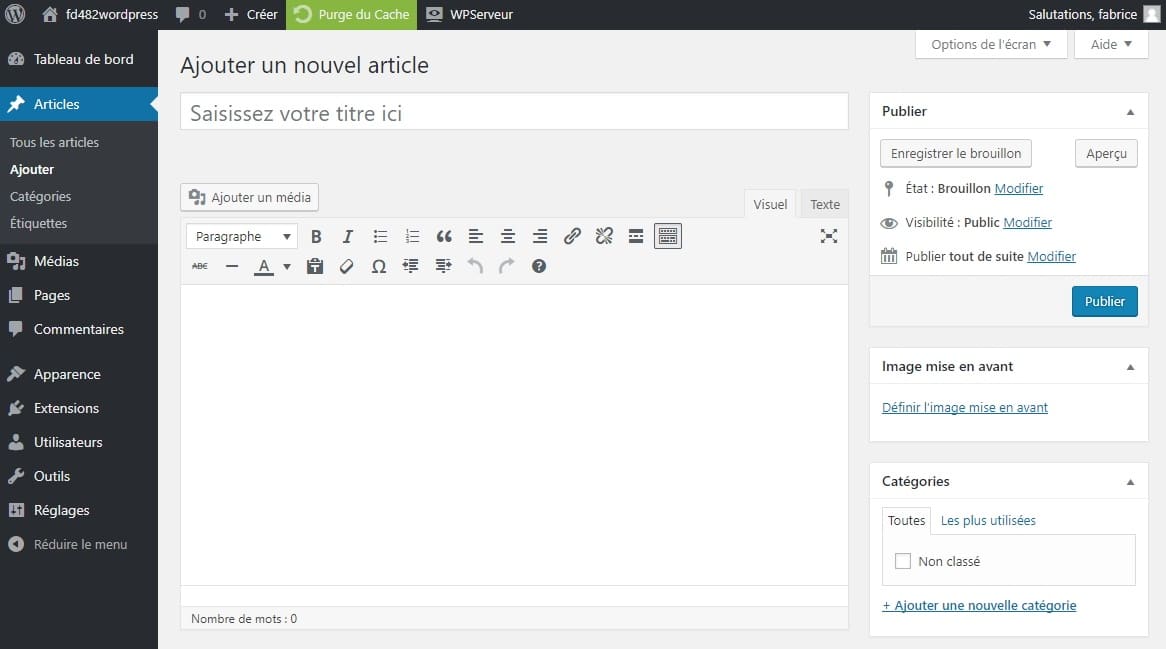Open the Options de l'écran dropdown
Viewport: 1166px width, 649px height.
click(989, 44)
